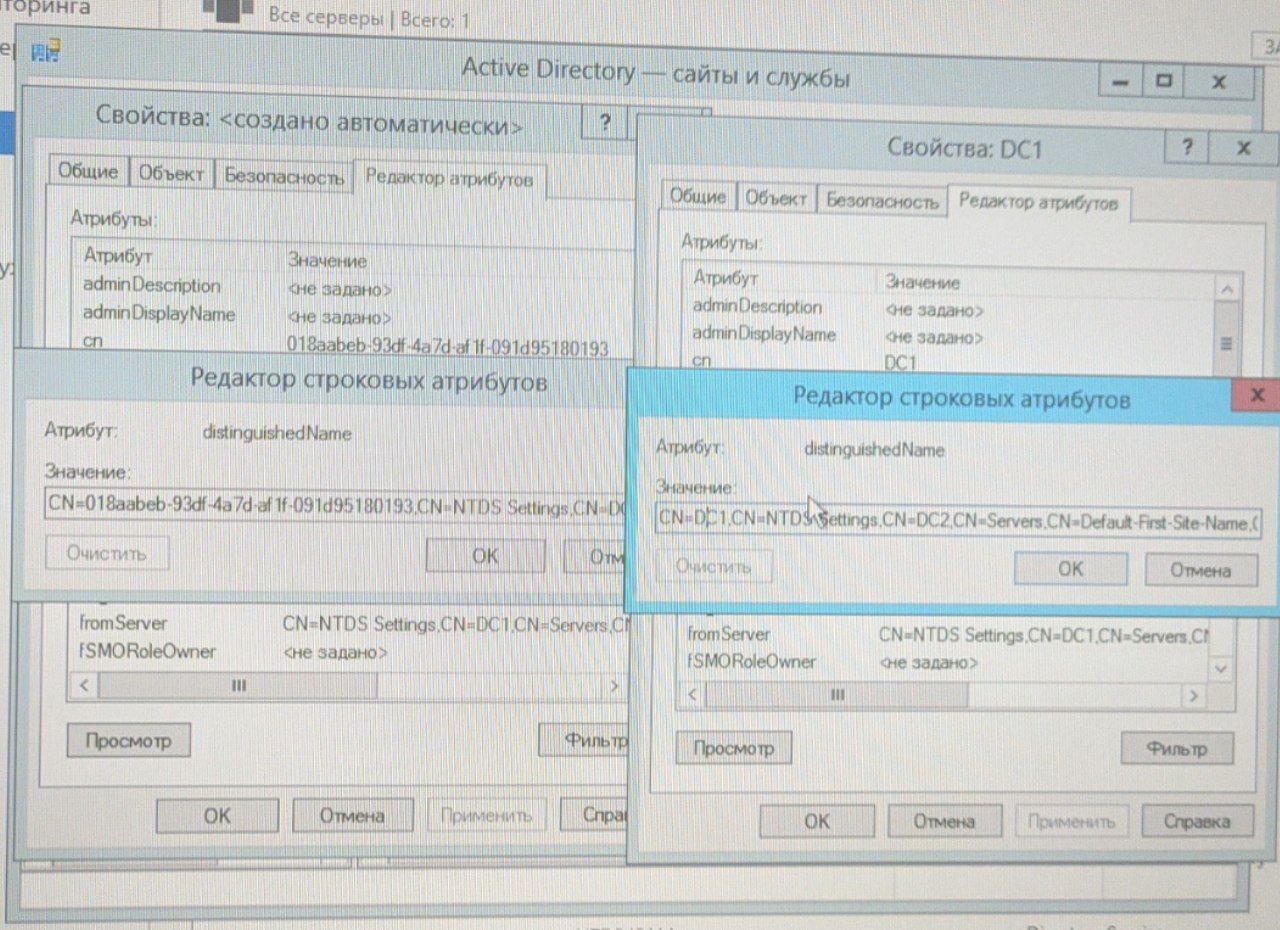Close the right string attribute editor dialog
The image size is (1280, 930).
point(1256,395)
